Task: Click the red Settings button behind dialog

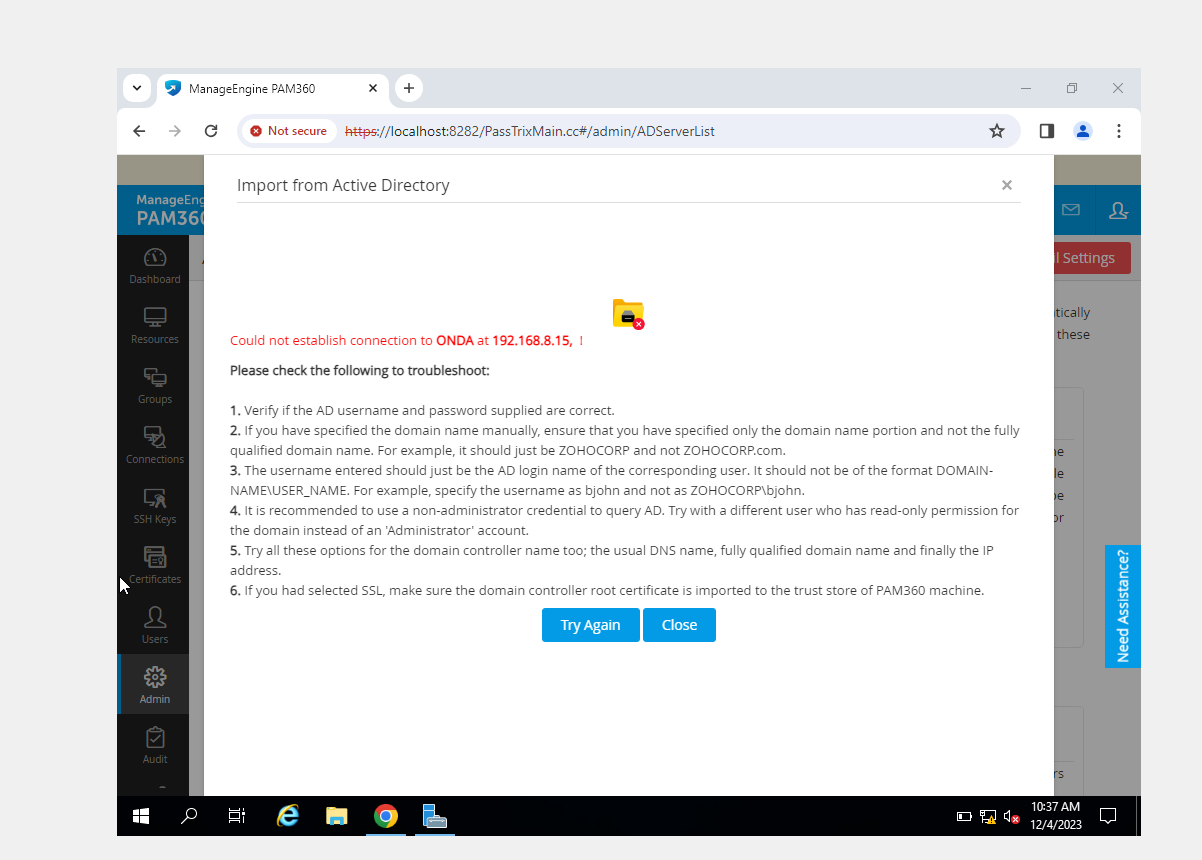Action: click(1092, 258)
